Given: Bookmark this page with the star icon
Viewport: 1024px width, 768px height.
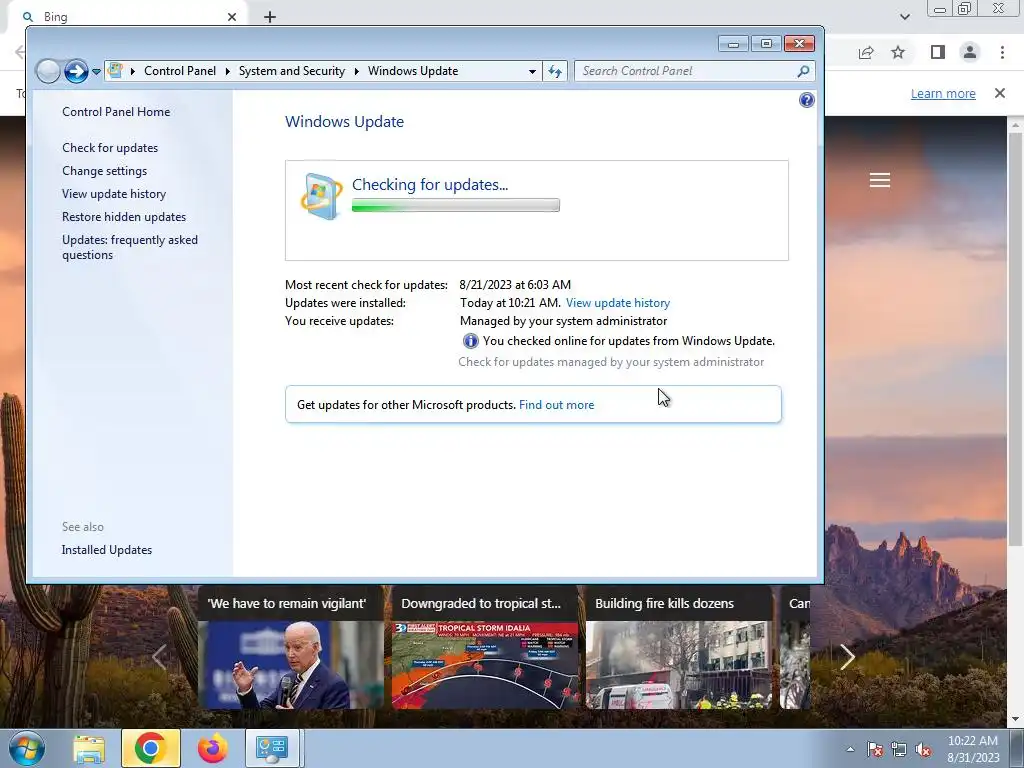Looking at the screenshot, I should pyautogui.click(x=898, y=52).
